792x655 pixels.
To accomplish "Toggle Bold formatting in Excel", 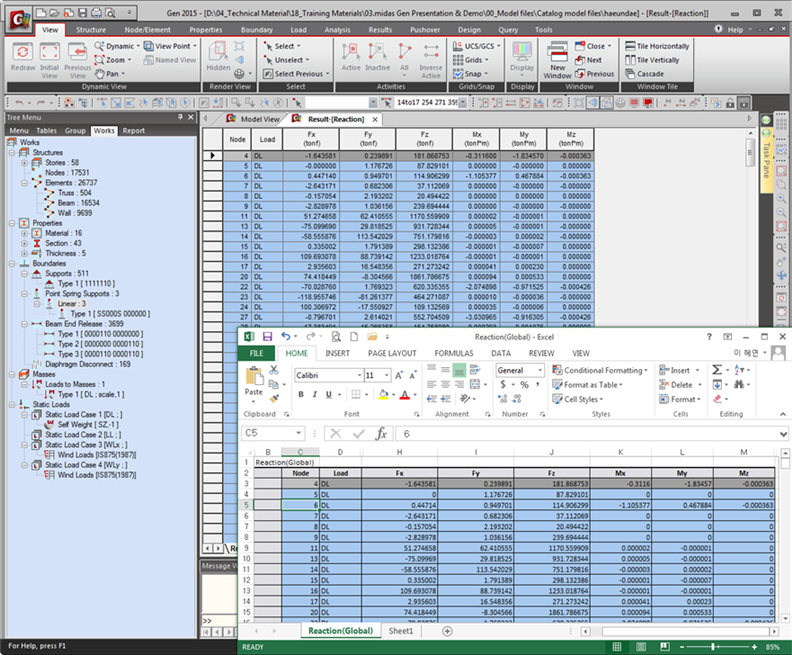I will point(301,395).
